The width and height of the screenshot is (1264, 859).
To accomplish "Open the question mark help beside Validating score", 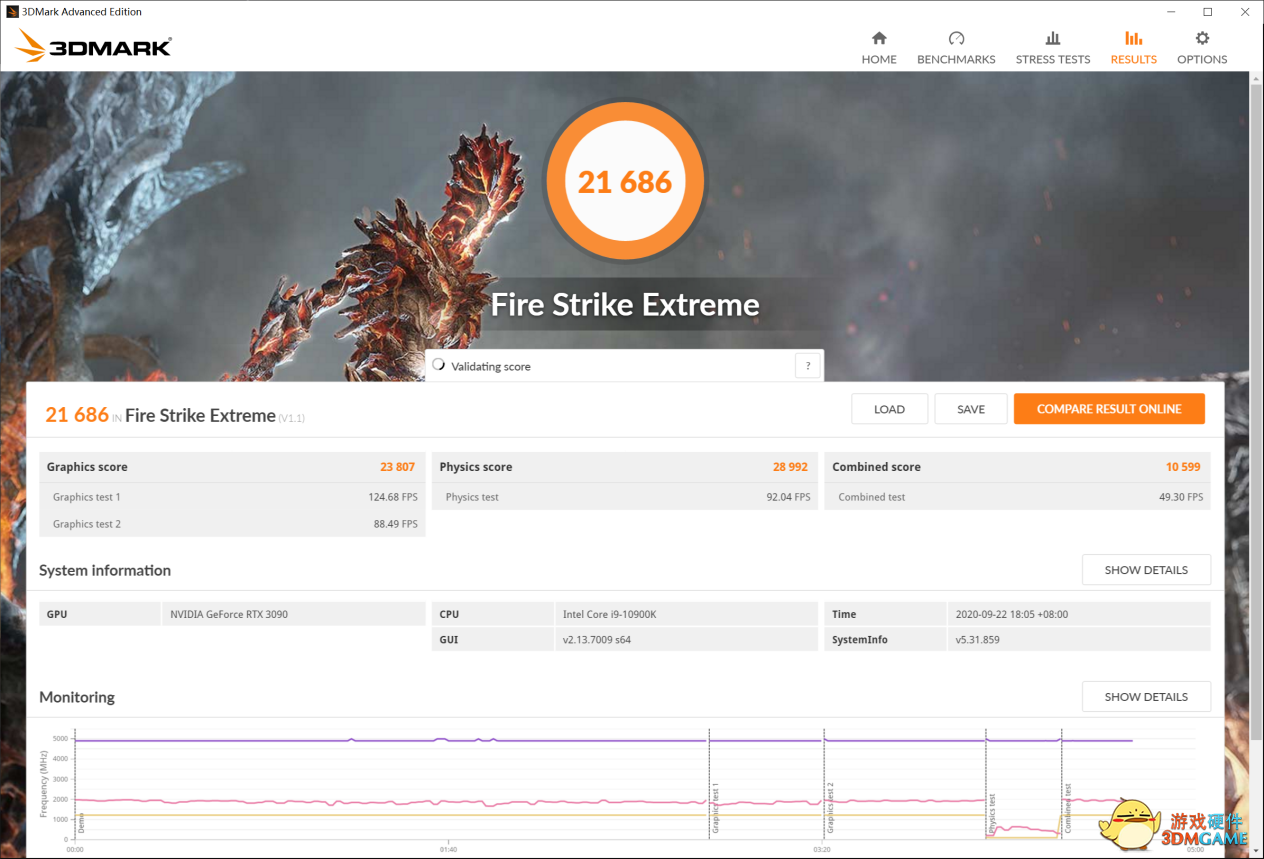I will coord(807,366).
